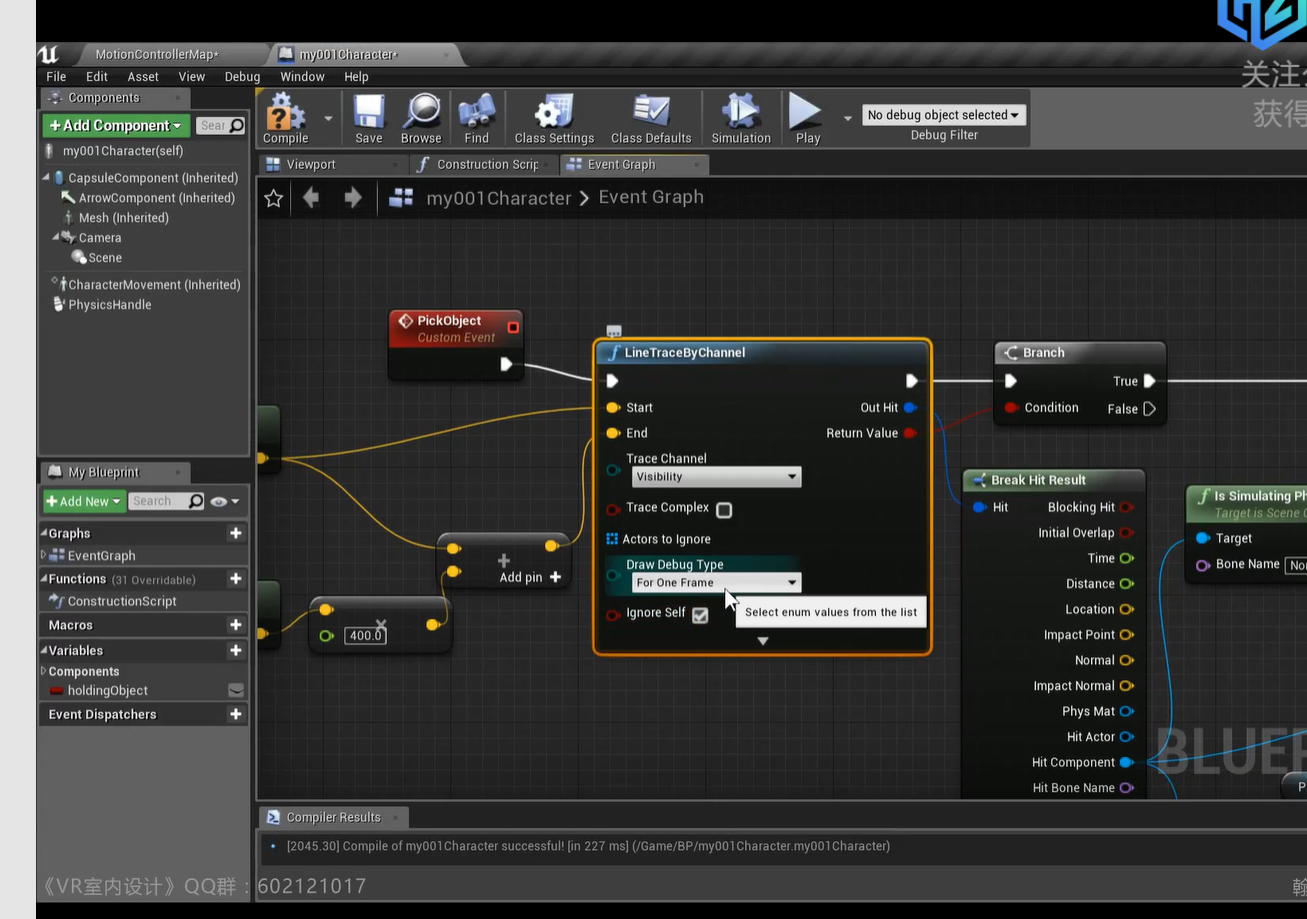
Task: Add a new macro with plus
Action: pyautogui.click(x=236, y=625)
